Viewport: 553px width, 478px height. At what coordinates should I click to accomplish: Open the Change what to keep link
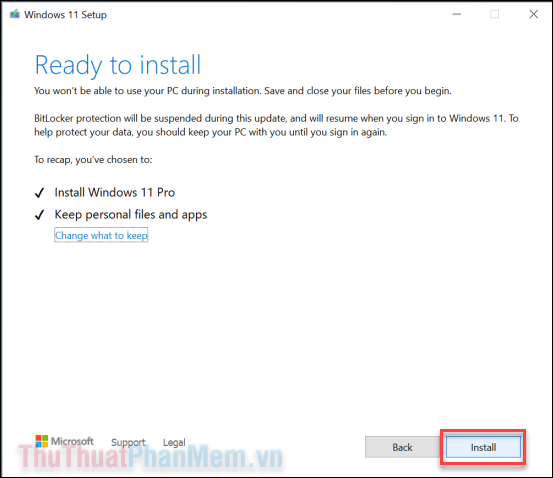coord(101,235)
